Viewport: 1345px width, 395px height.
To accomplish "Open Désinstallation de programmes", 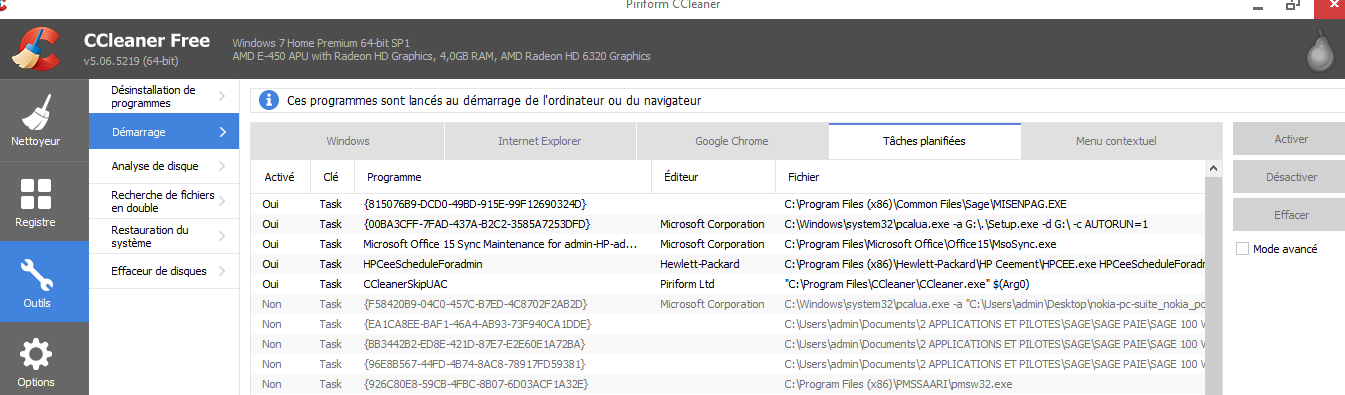I will [x=164, y=97].
